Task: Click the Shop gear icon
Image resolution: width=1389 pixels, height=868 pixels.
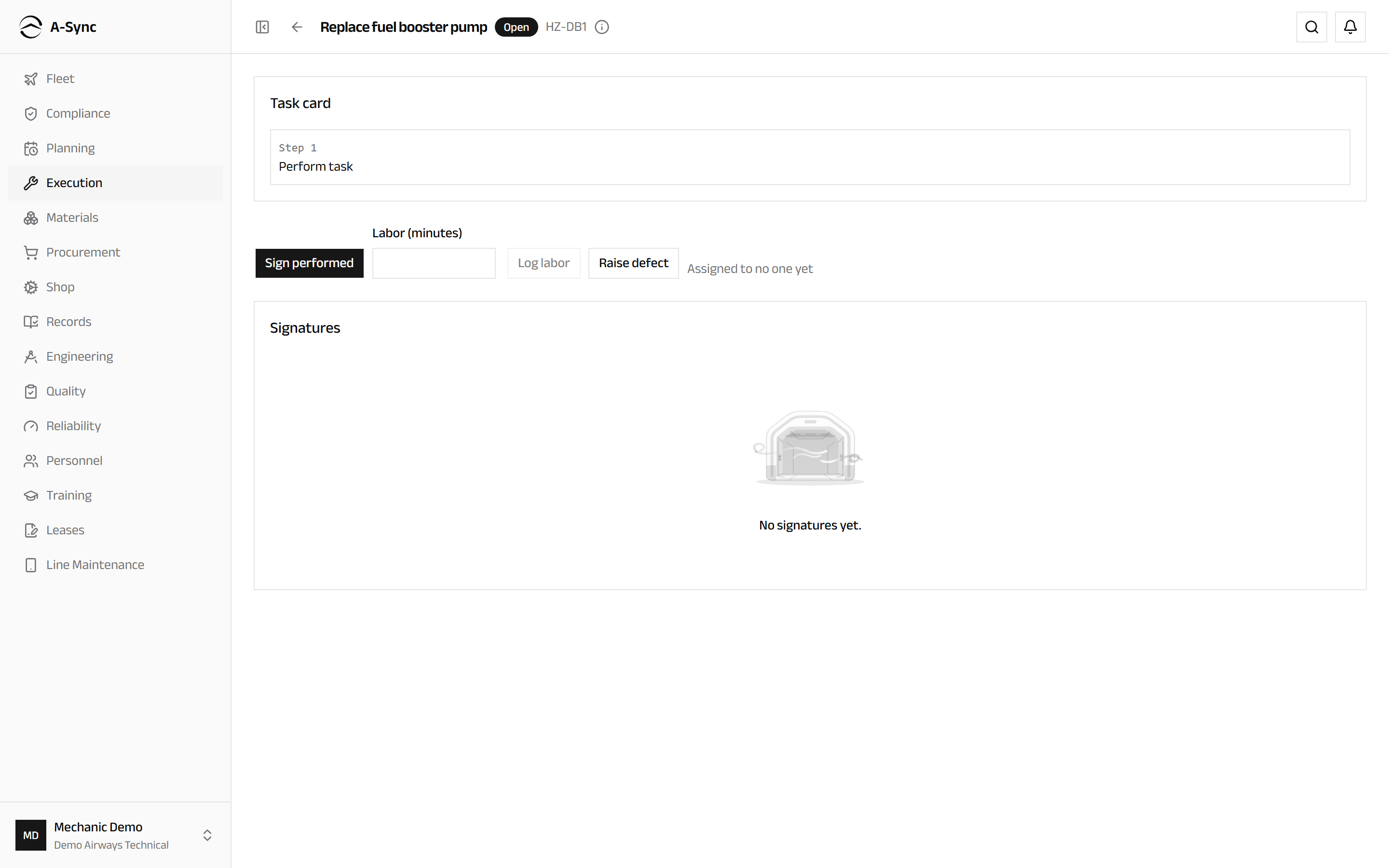Action: pos(31,287)
